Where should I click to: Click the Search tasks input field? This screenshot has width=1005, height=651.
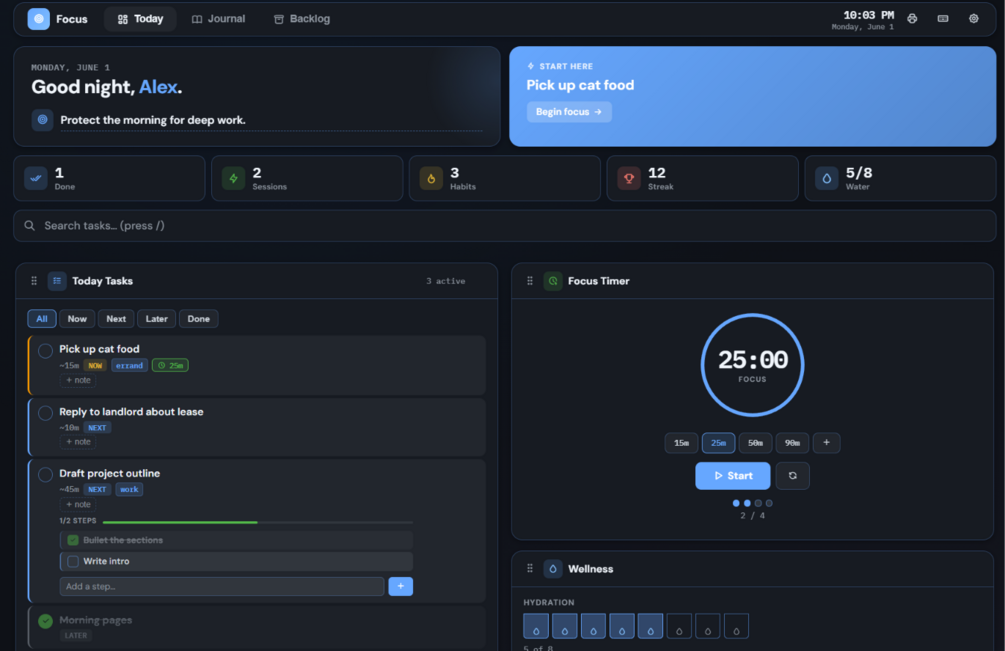click(x=504, y=226)
